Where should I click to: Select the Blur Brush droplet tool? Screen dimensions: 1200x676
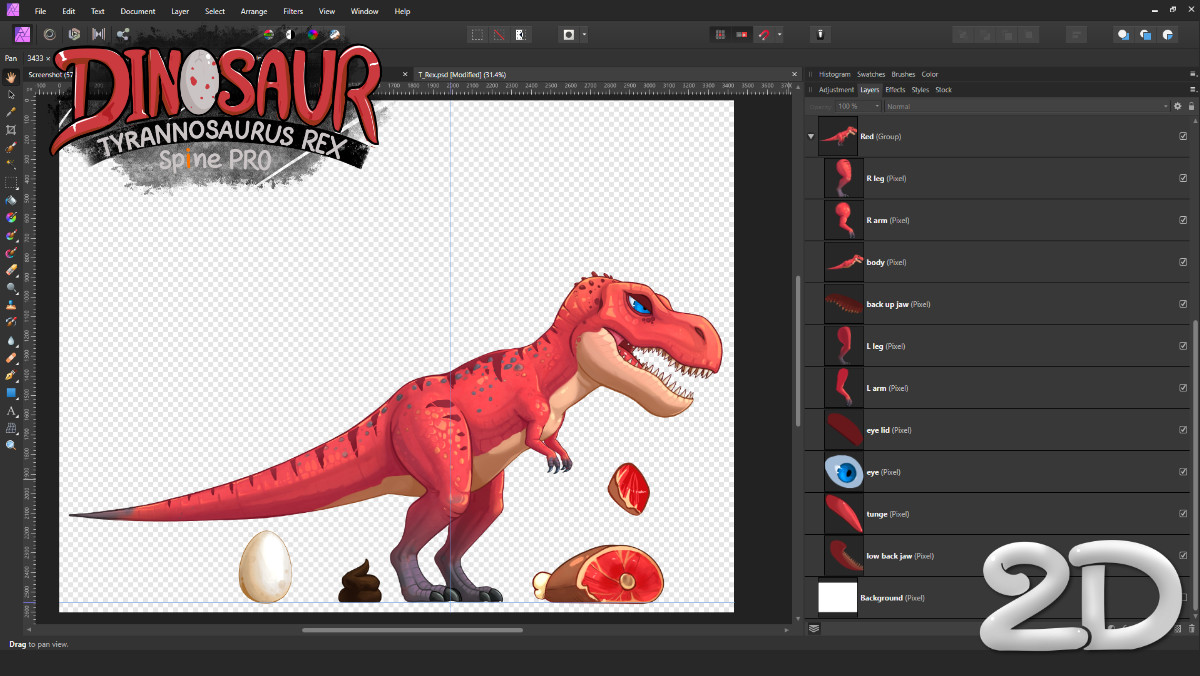[x=11, y=340]
